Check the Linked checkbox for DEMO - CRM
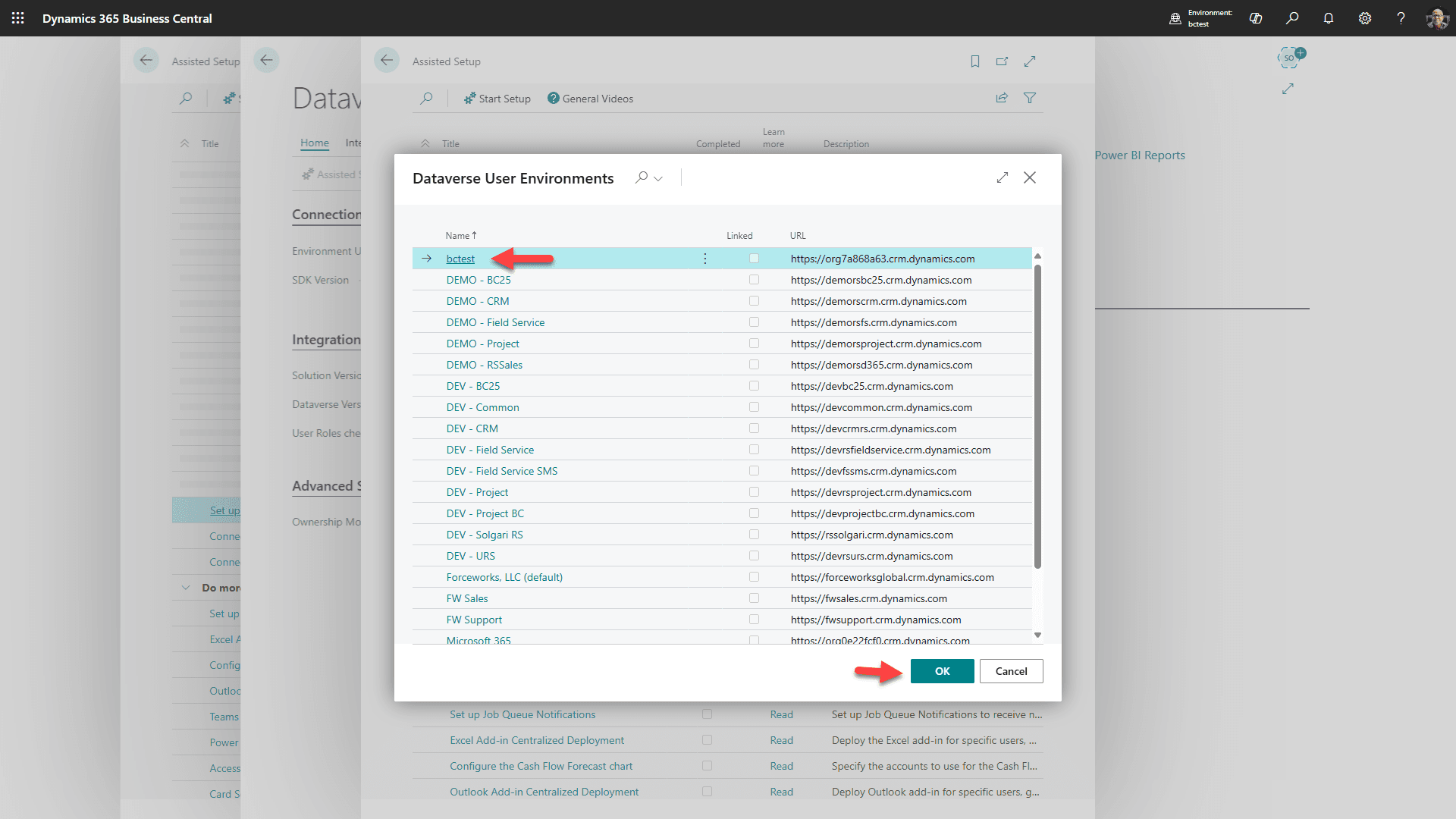Screen dimensions: 1456x819 (755, 300)
